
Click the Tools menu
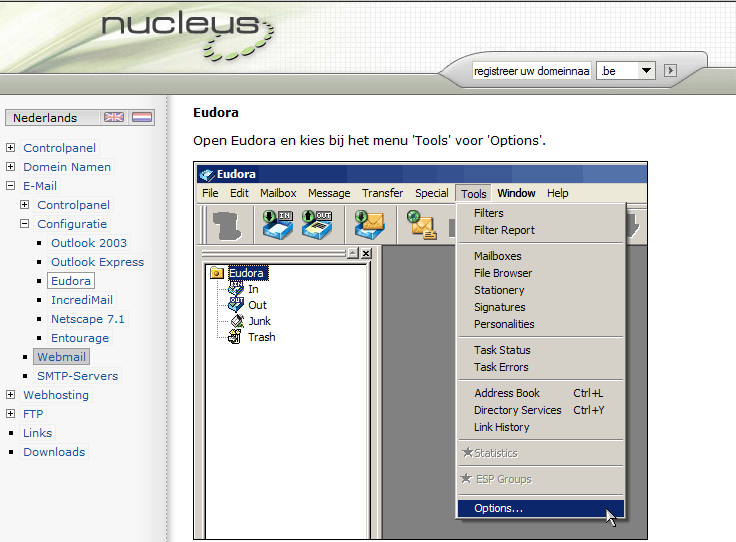point(473,194)
